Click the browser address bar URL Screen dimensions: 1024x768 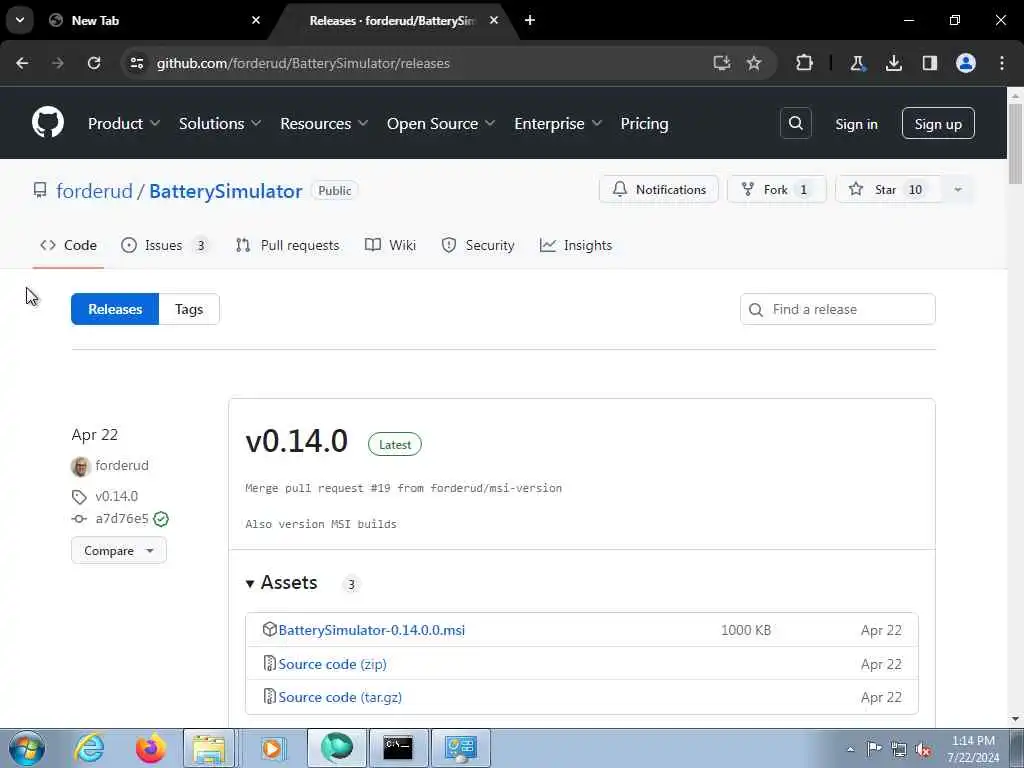303,63
